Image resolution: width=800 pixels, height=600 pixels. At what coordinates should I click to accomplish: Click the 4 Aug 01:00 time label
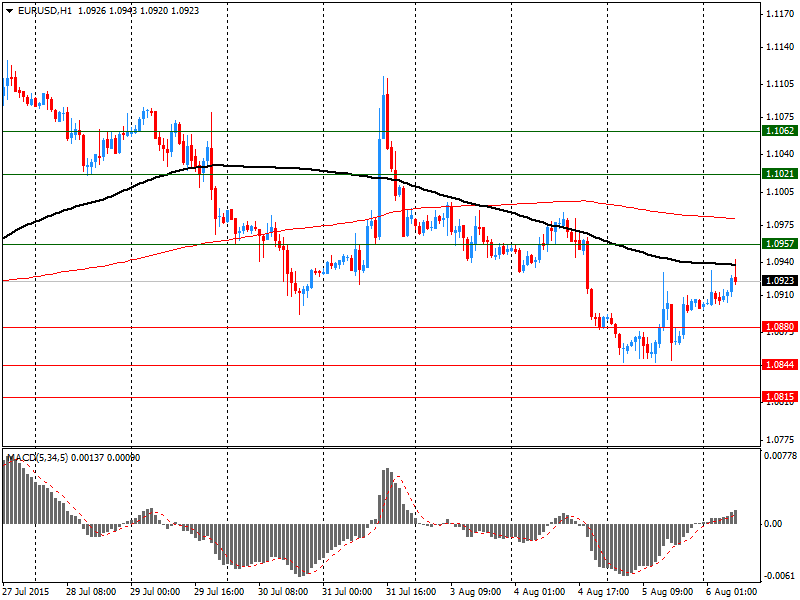[x=539, y=592]
